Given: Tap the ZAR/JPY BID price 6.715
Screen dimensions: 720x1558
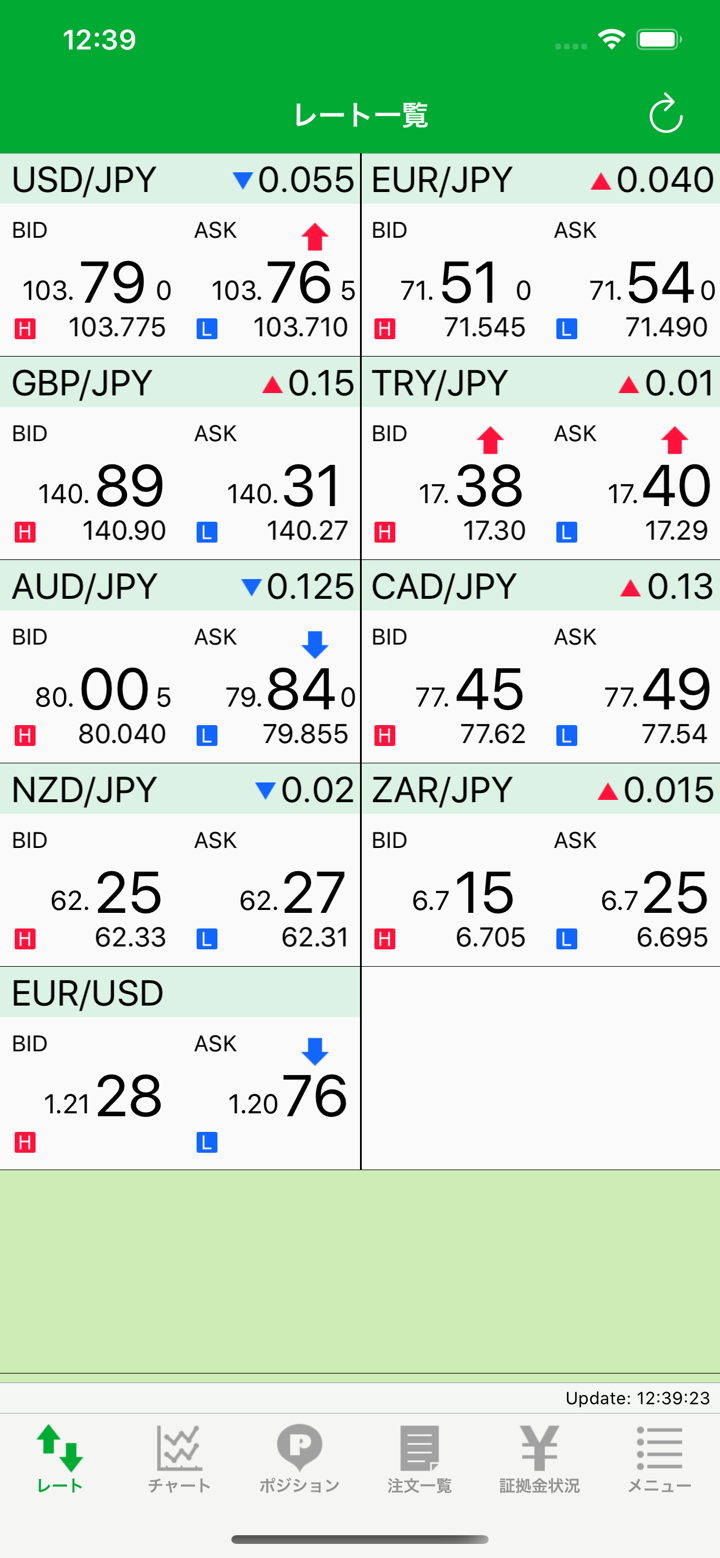Looking at the screenshot, I should 465,893.
